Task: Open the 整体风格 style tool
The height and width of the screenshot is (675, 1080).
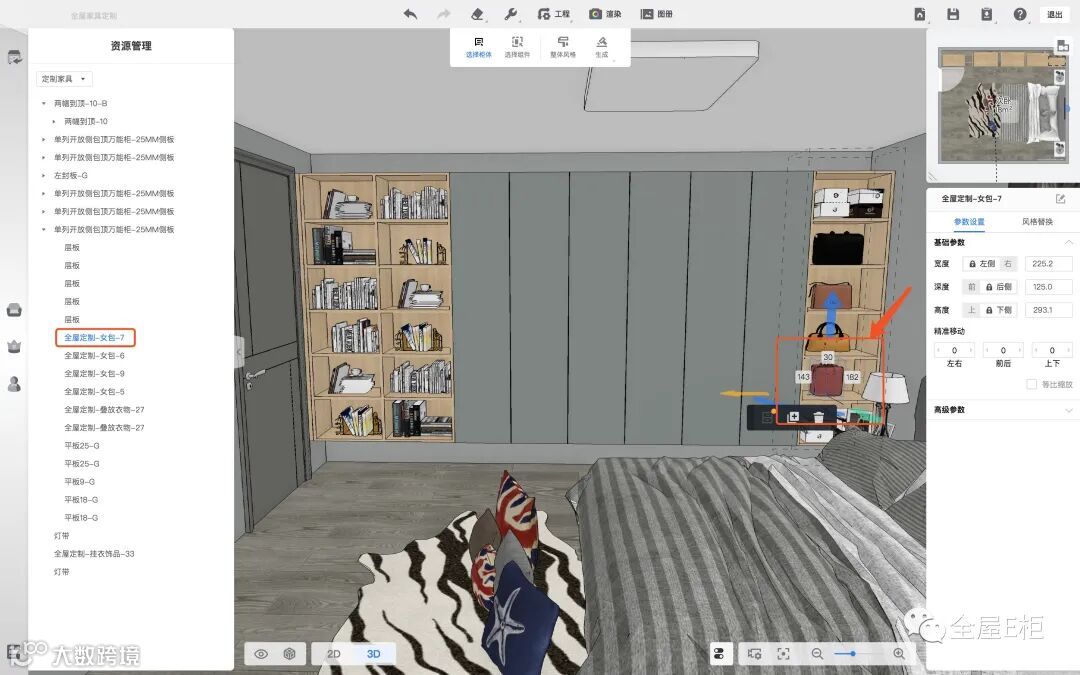Action: coord(563,47)
